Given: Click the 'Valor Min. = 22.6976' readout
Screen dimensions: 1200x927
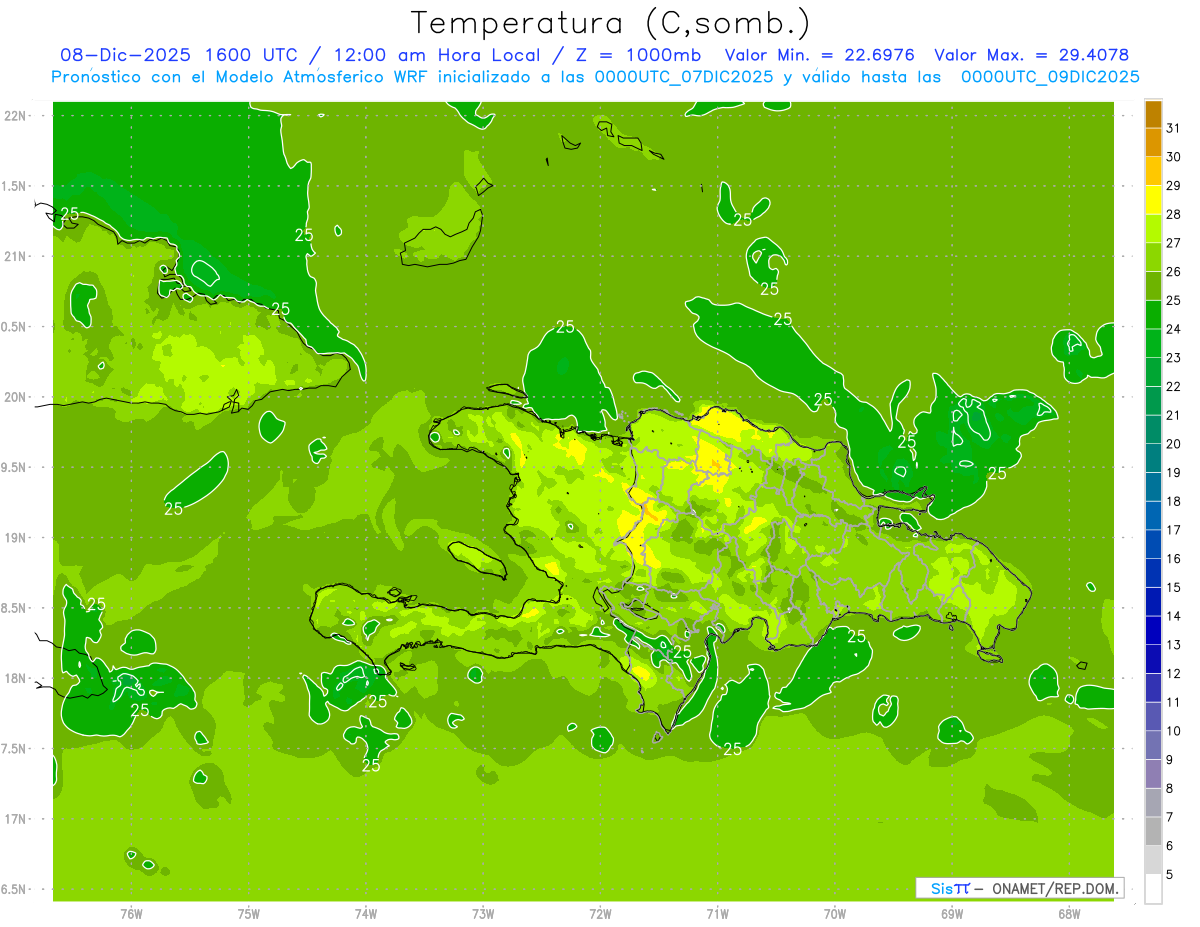Looking at the screenshot, I should click(x=820, y=55).
